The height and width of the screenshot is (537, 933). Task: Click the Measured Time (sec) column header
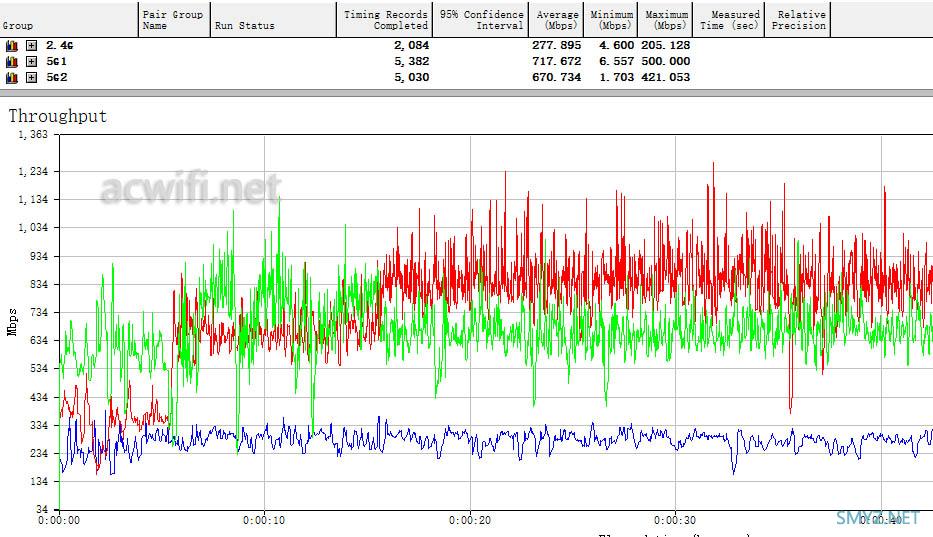click(x=728, y=20)
